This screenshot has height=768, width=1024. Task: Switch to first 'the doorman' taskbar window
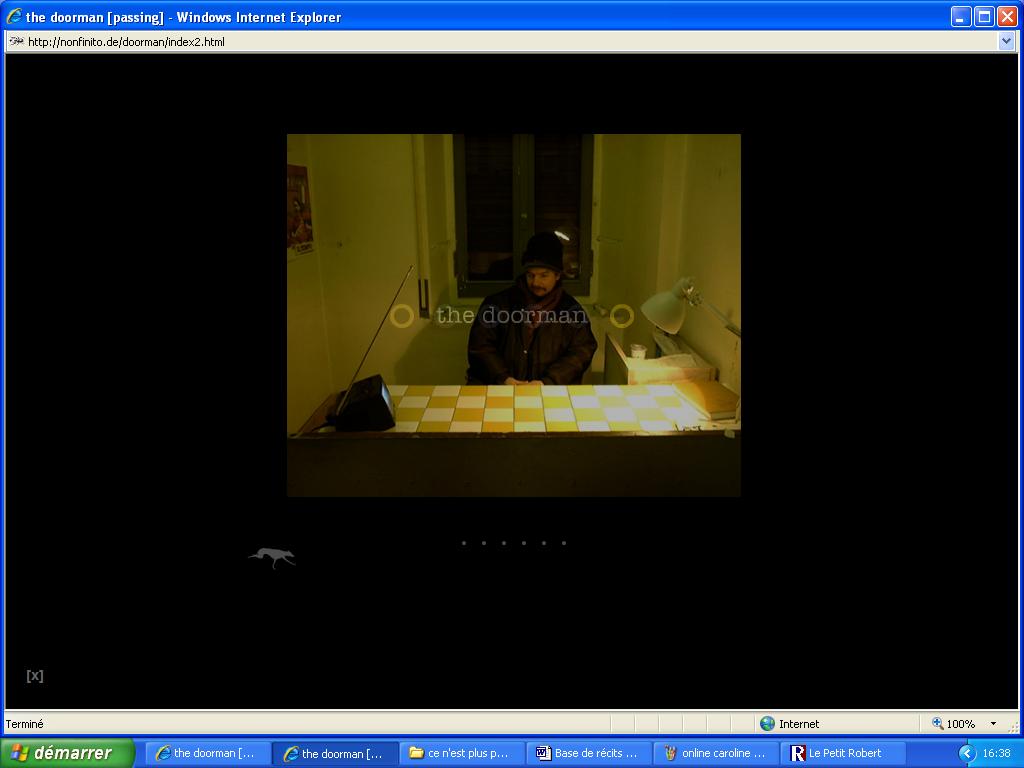(x=206, y=753)
